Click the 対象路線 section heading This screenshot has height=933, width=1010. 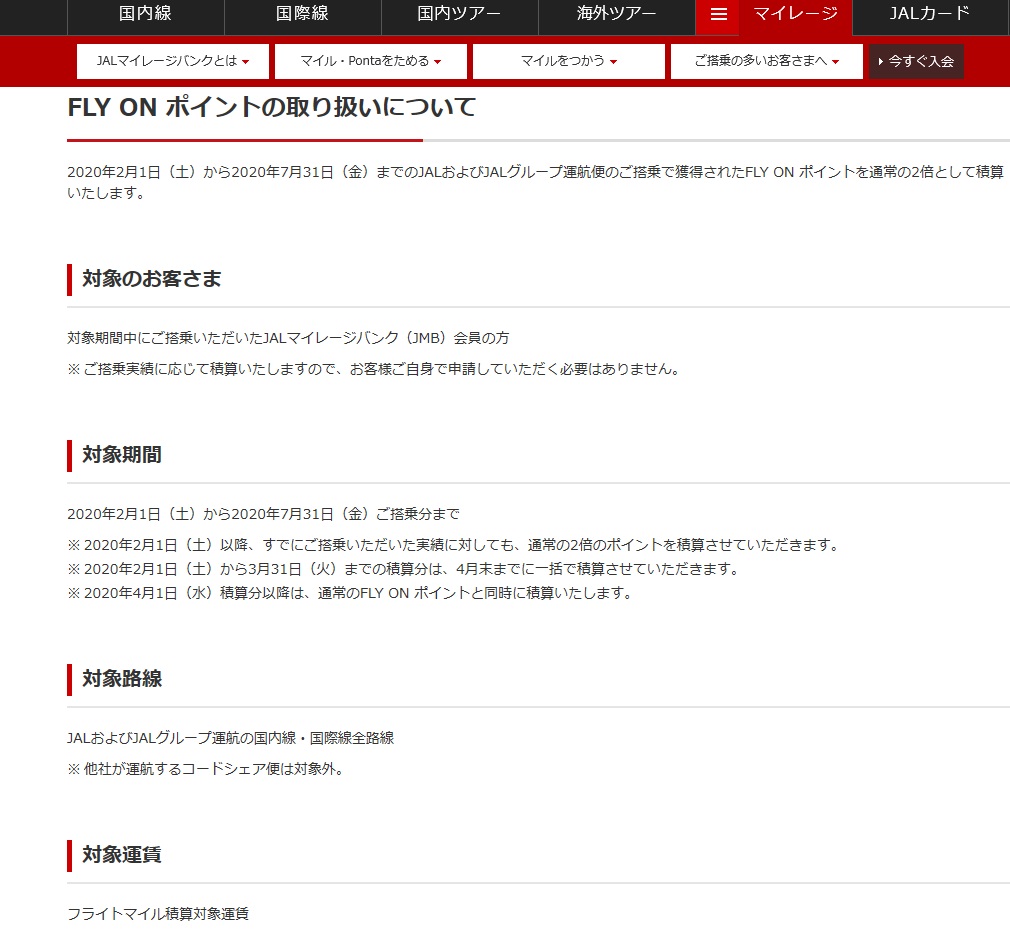(x=122, y=678)
